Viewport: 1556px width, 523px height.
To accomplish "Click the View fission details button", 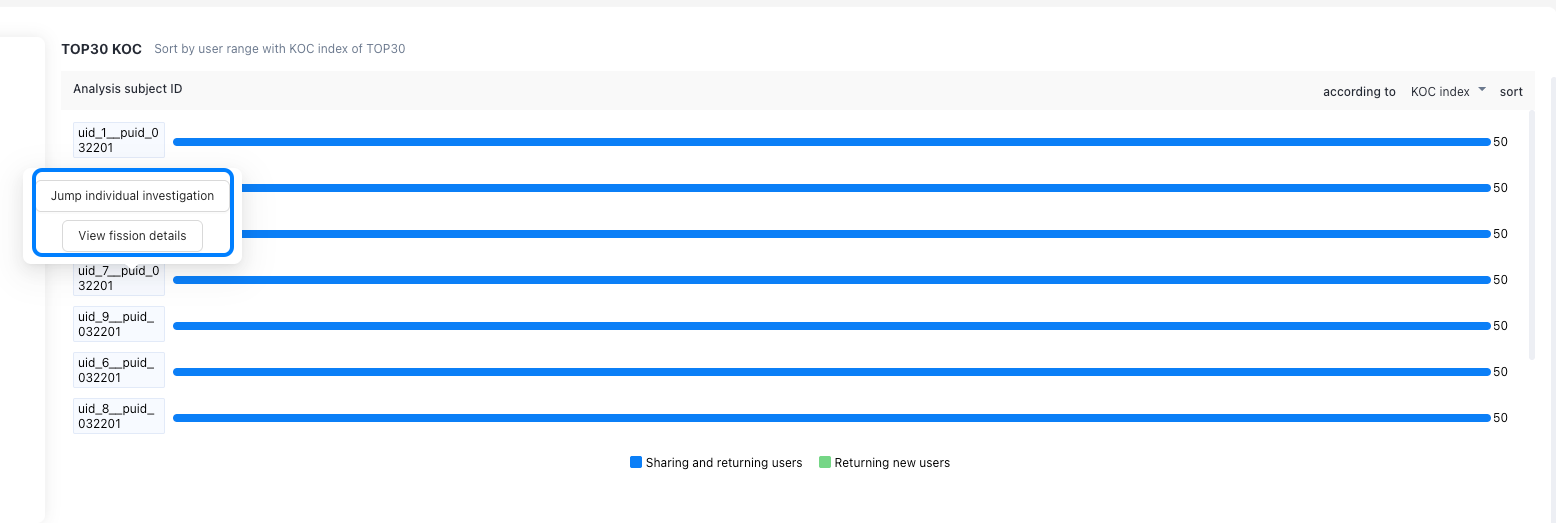I will pyautogui.click(x=132, y=236).
